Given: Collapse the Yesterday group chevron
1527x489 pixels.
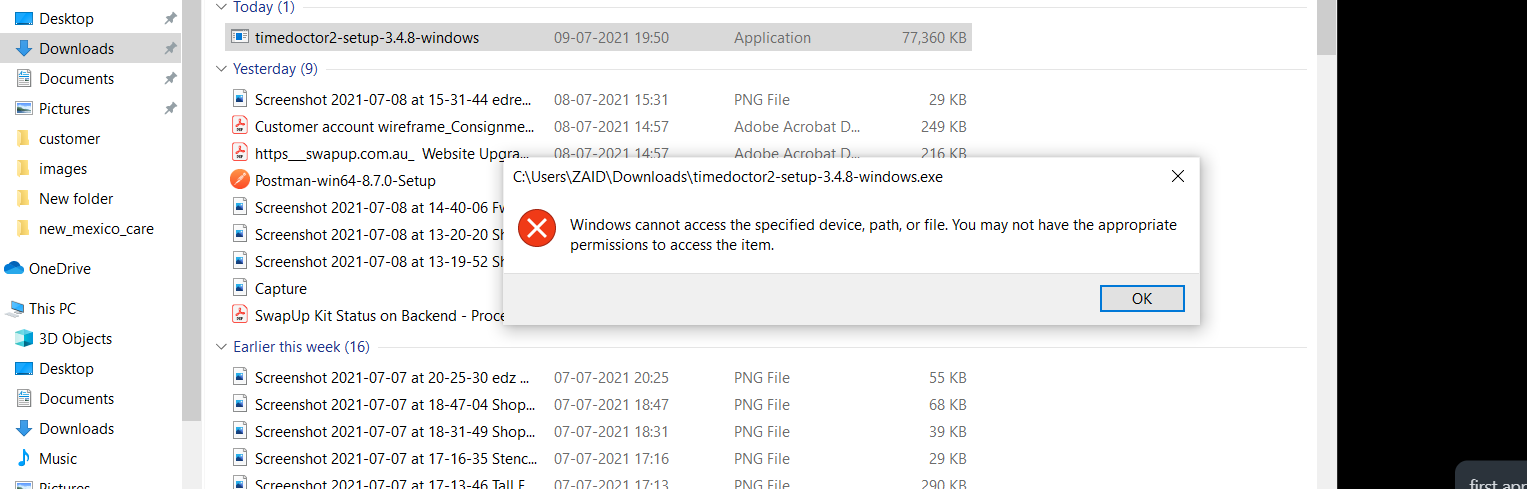Looking at the screenshot, I should coord(221,69).
